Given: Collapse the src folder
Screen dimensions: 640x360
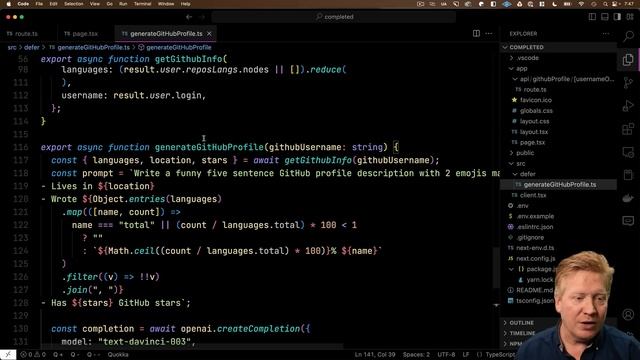Looking at the screenshot, I should click(559, 164).
